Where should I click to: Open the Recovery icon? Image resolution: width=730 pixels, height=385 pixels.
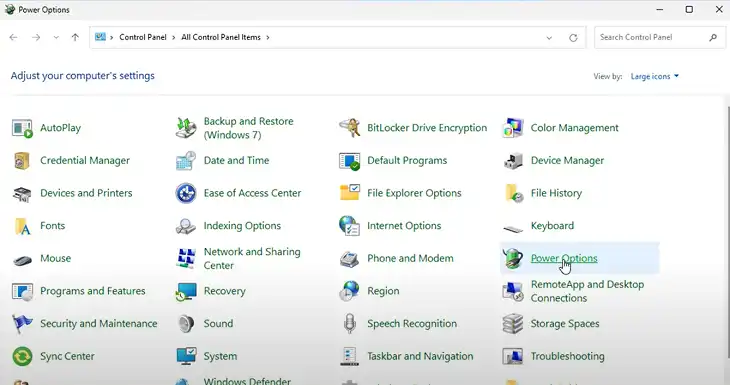pos(186,291)
